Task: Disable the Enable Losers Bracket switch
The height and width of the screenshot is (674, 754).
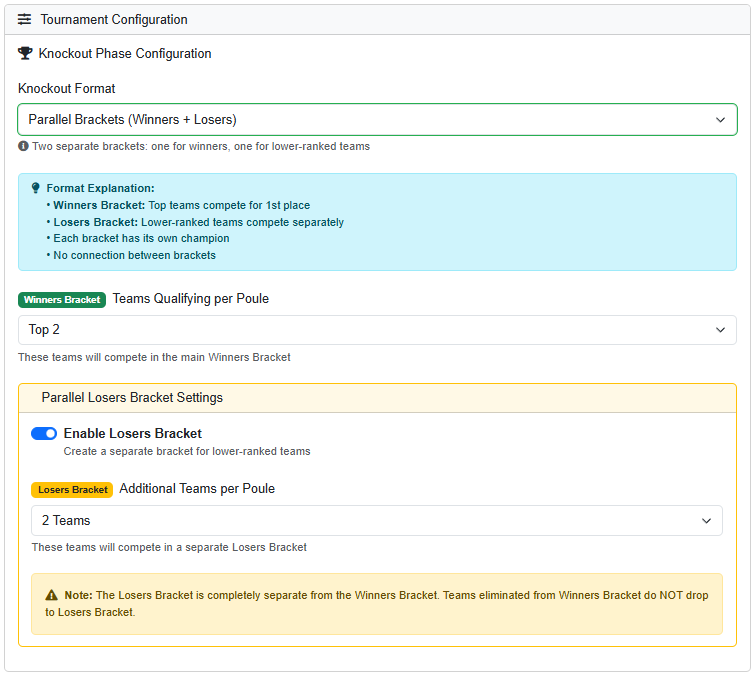Action: (x=44, y=433)
